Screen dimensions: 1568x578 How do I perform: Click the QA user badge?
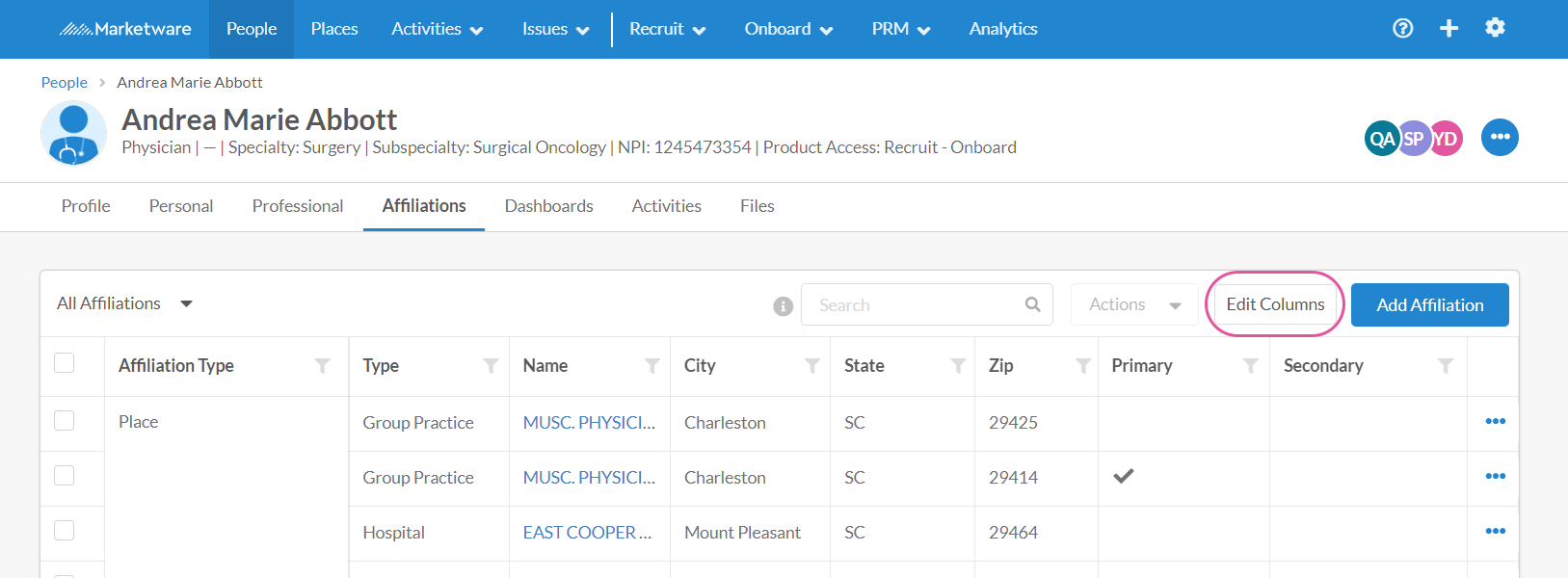point(1382,139)
